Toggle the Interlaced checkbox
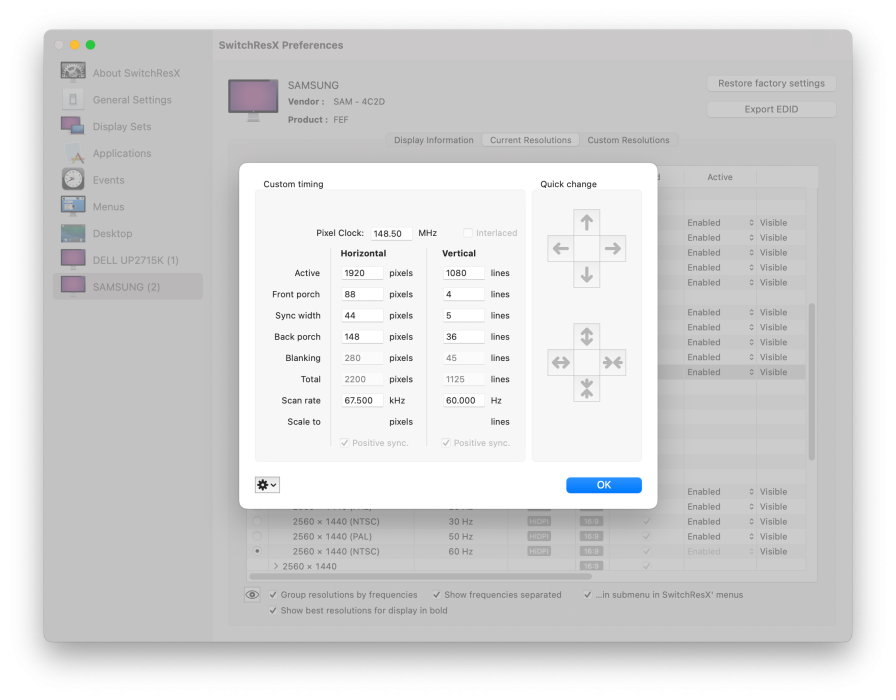The image size is (896, 700). point(468,233)
